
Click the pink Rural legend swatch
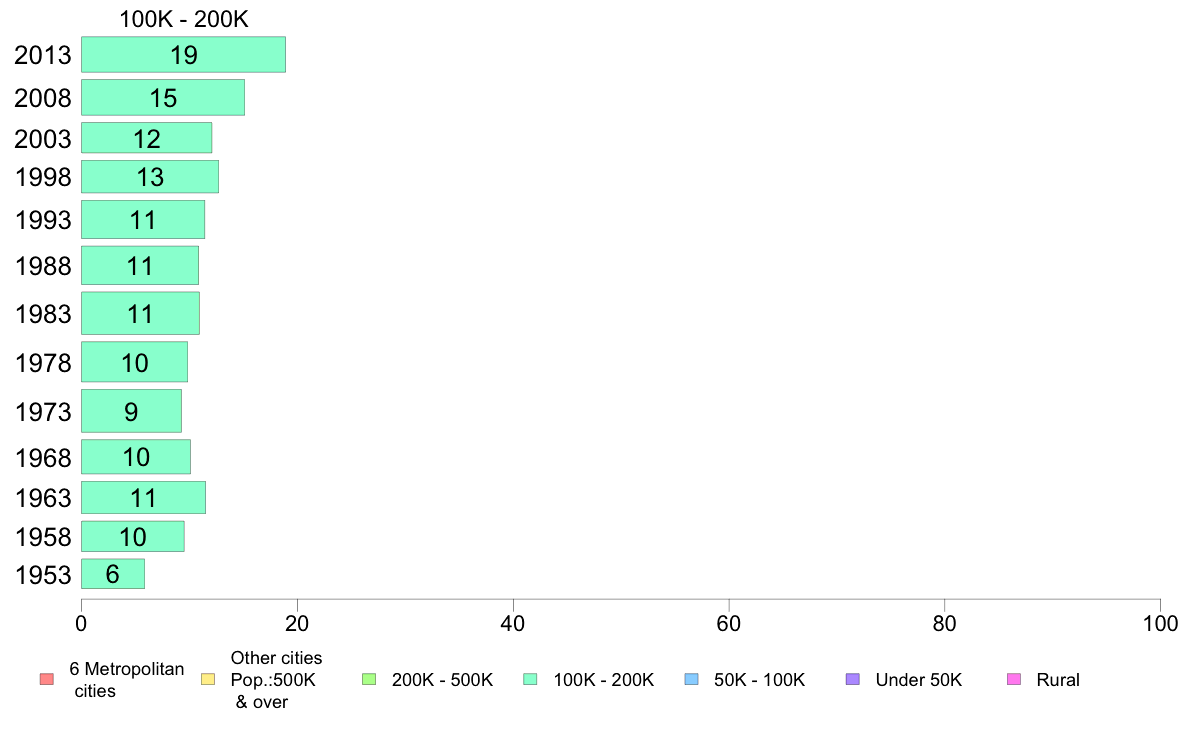click(1013, 680)
